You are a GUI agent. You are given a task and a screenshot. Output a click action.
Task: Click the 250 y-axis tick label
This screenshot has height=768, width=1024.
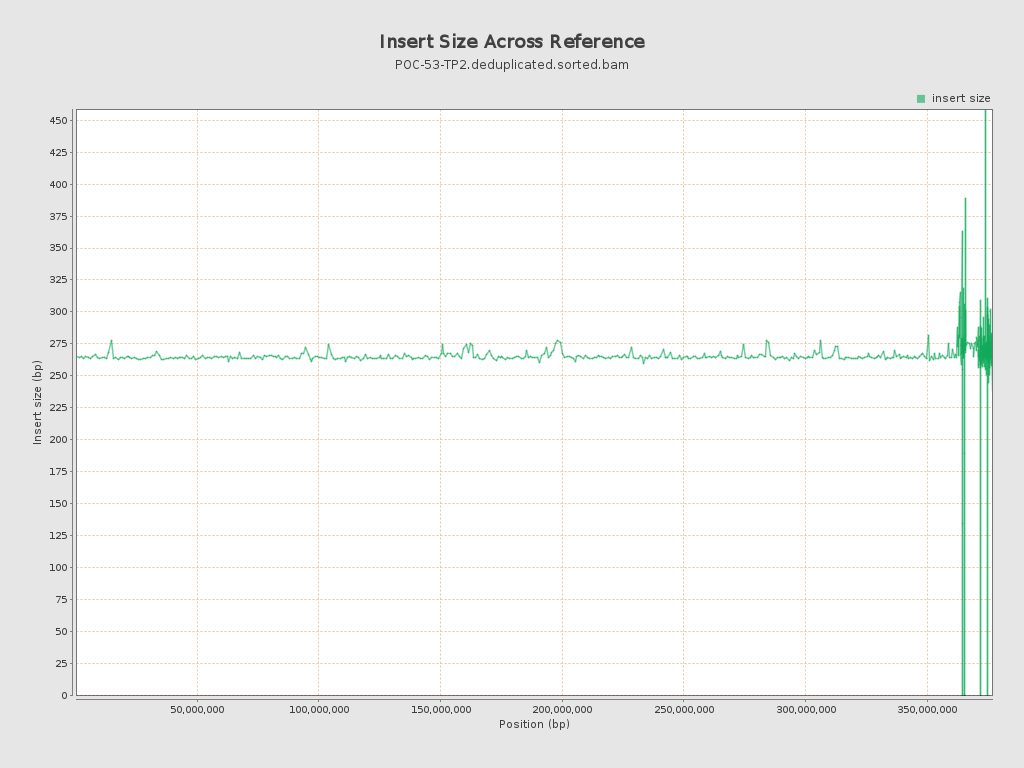58,376
